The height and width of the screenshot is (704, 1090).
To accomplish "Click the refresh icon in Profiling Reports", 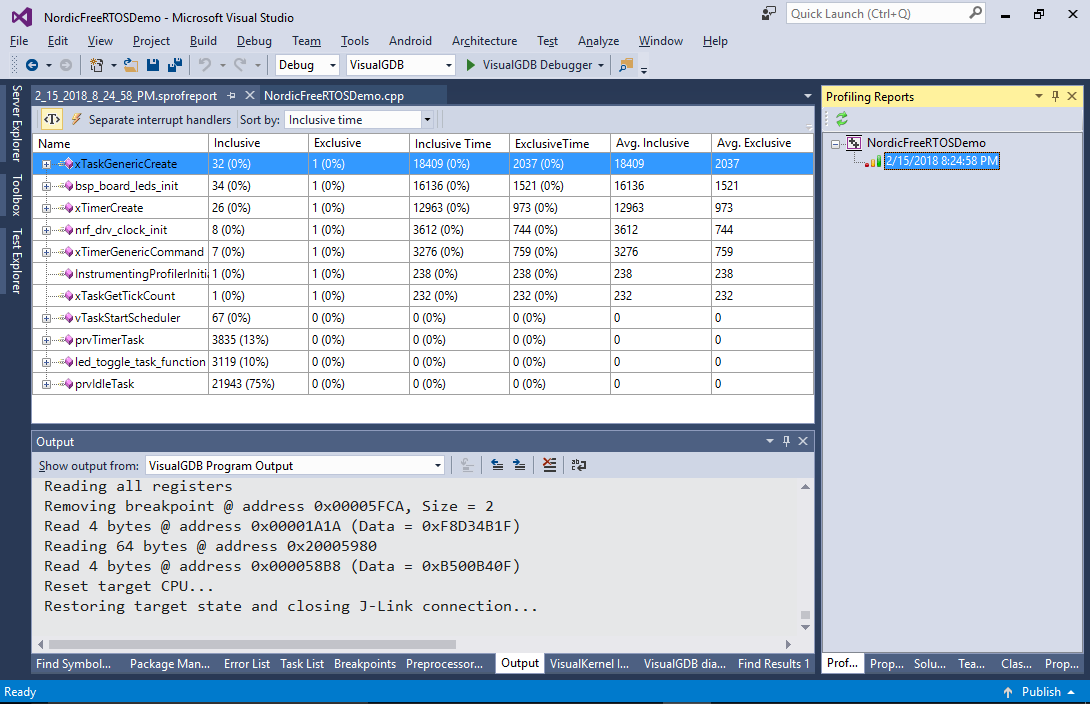I will point(842,119).
